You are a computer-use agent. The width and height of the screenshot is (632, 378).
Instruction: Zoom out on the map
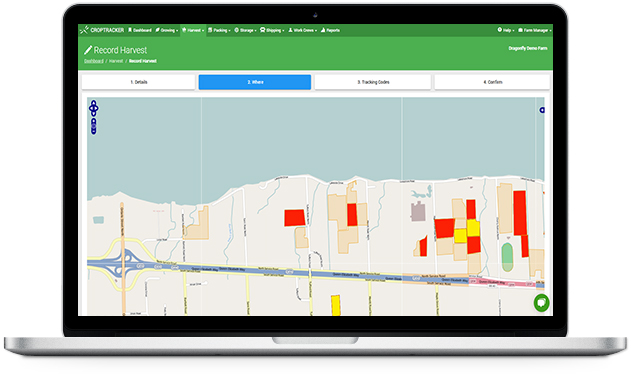pos(94,131)
